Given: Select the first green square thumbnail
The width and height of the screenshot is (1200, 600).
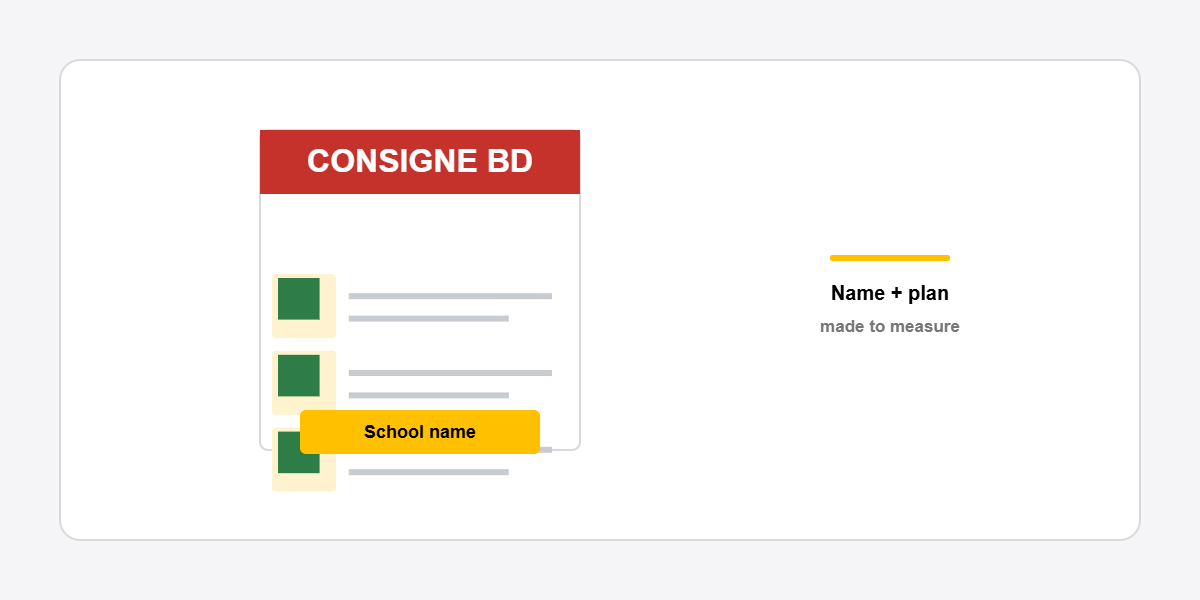Looking at the screenshot, I should tap(299, 299).
